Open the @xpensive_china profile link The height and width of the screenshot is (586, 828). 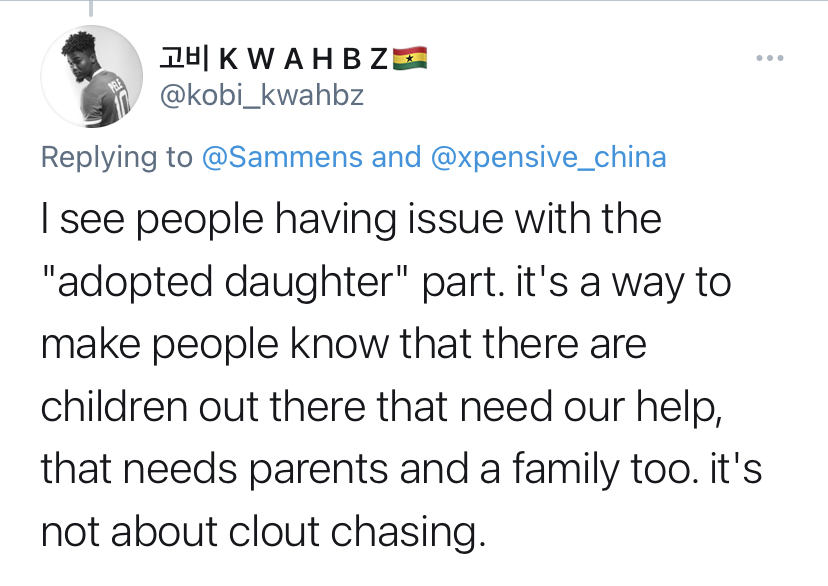(x=549, y=157)
